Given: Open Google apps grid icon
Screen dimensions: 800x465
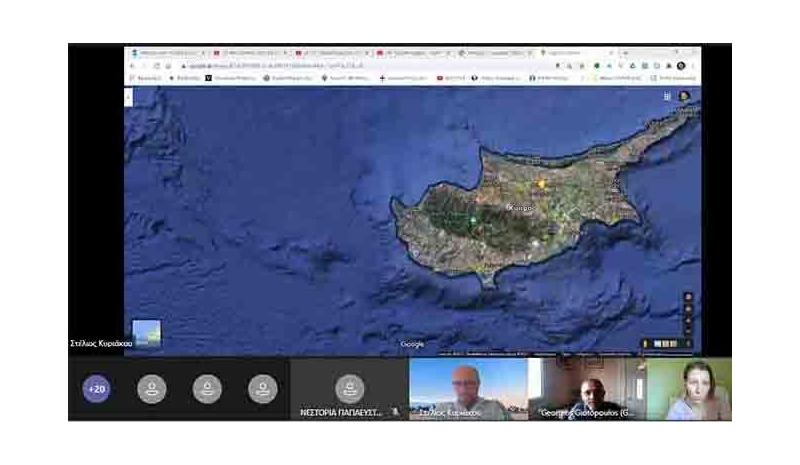Looking at the screenshot, I should click(x=667, y=96).
